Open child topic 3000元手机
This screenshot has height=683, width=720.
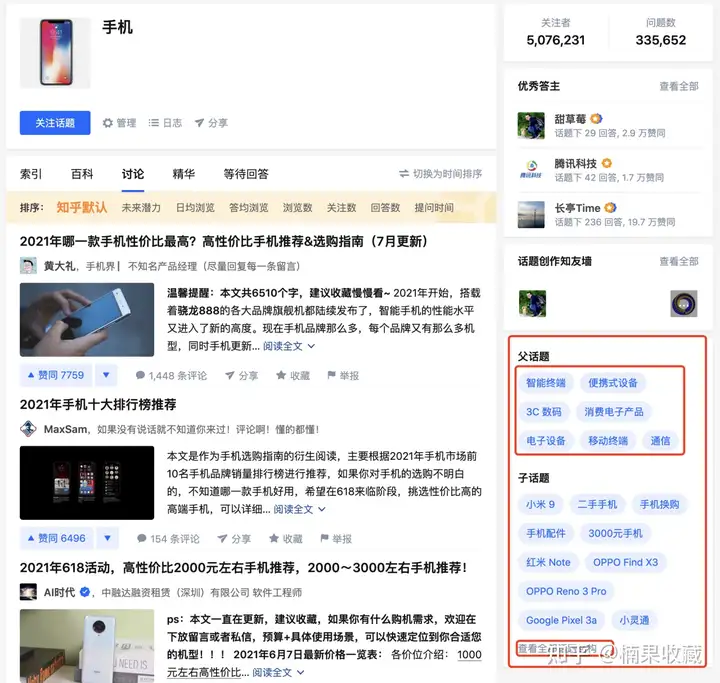point(615,533)
